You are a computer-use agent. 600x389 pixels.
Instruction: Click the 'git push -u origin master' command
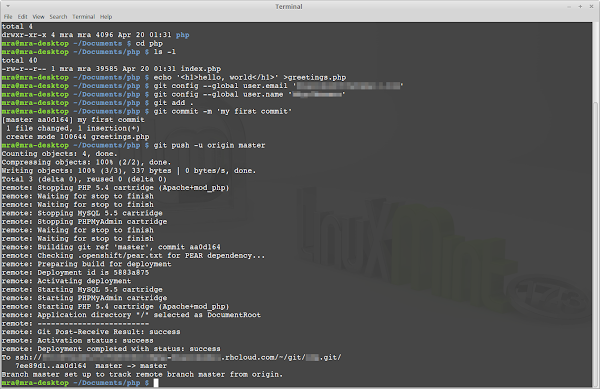(209, 145)
